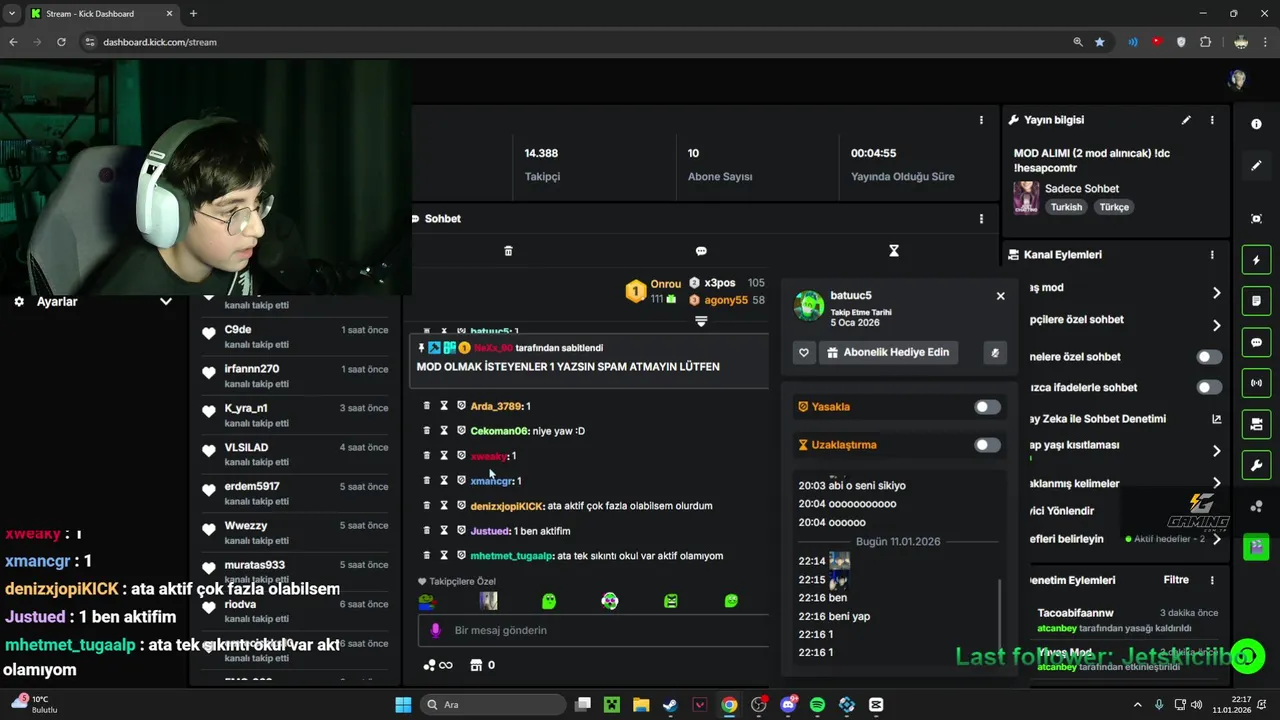Expand the Ayarlar settings section

(166, 301)
